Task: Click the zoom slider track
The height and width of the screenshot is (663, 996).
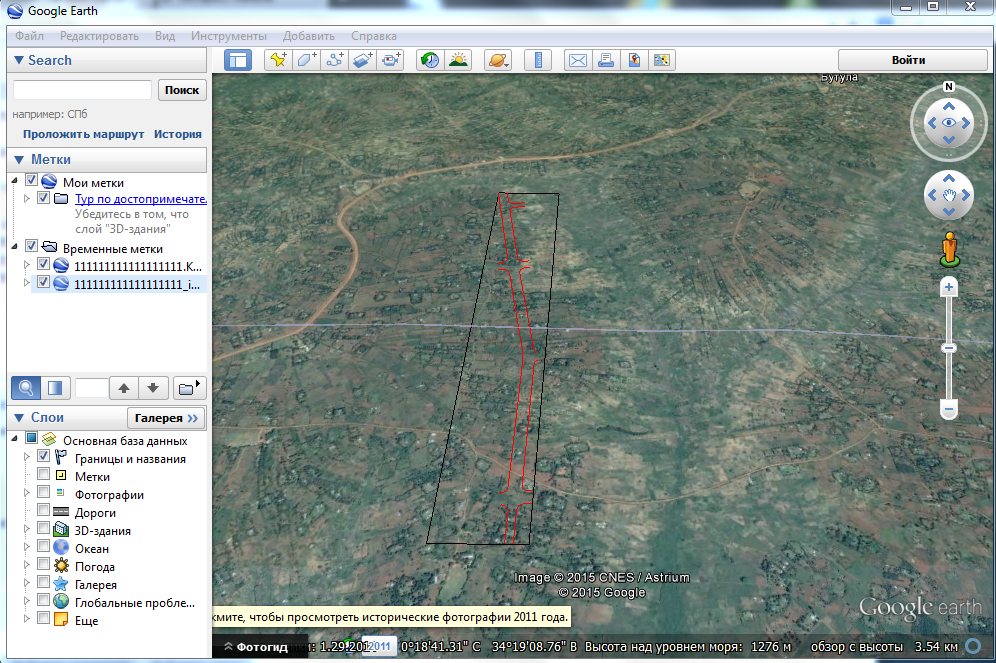Action: click(x=949, y=375)
